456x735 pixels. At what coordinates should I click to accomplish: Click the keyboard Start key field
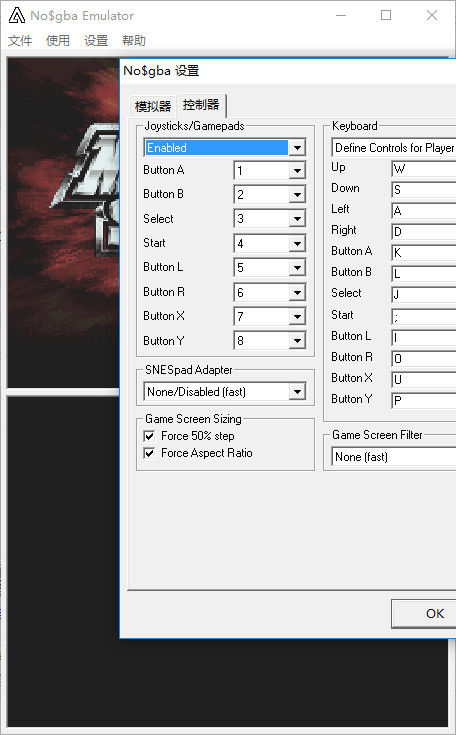tap(424, 317)
